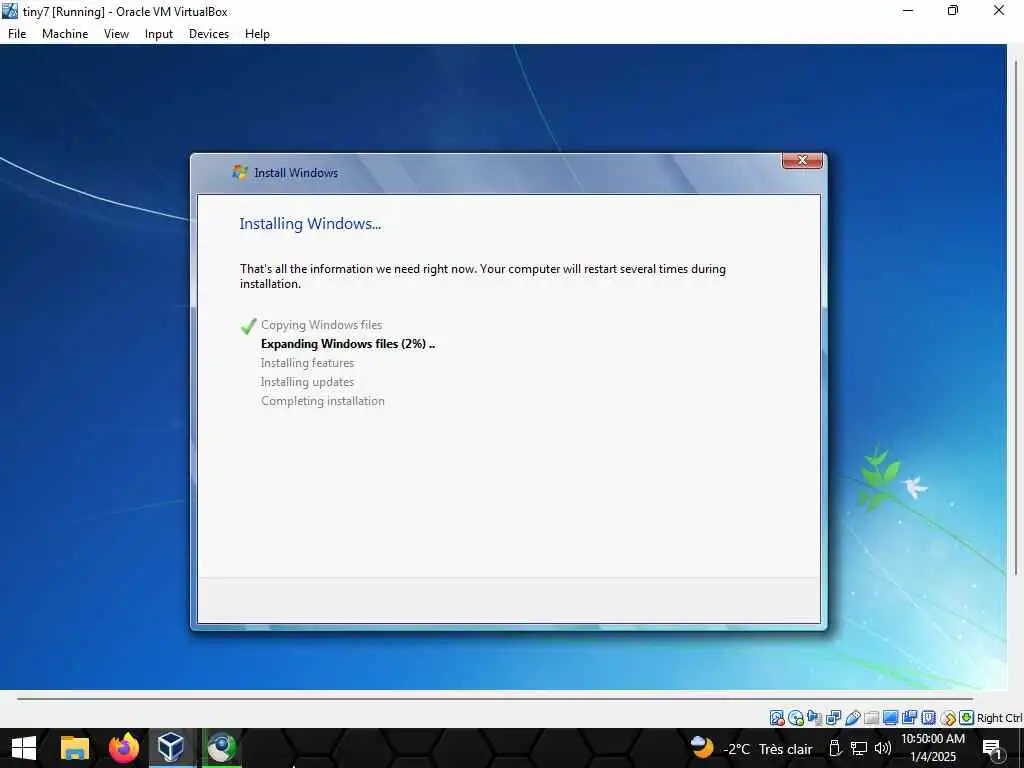The image size is (1024, 768).
Task: Click the -2°C Très clair weather text
Action: [767, 749]
